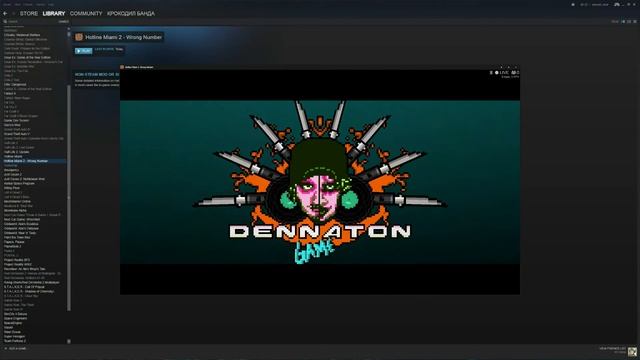
Task: Click Add a Game link at bottom left
Action: click(18, 349)
